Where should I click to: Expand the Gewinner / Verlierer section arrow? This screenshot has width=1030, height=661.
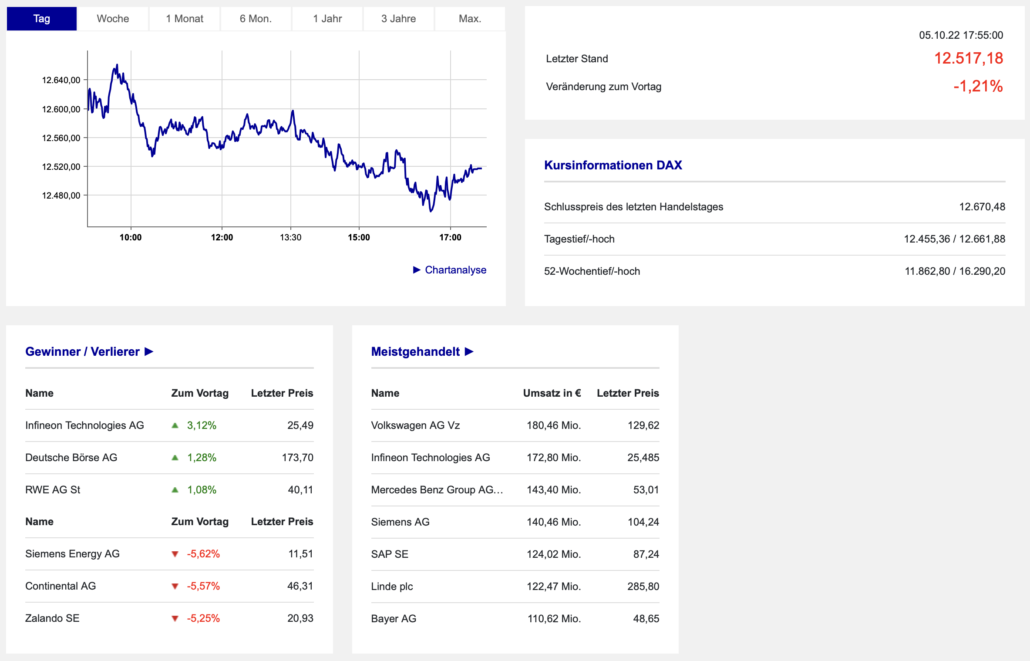coord(149,351)
